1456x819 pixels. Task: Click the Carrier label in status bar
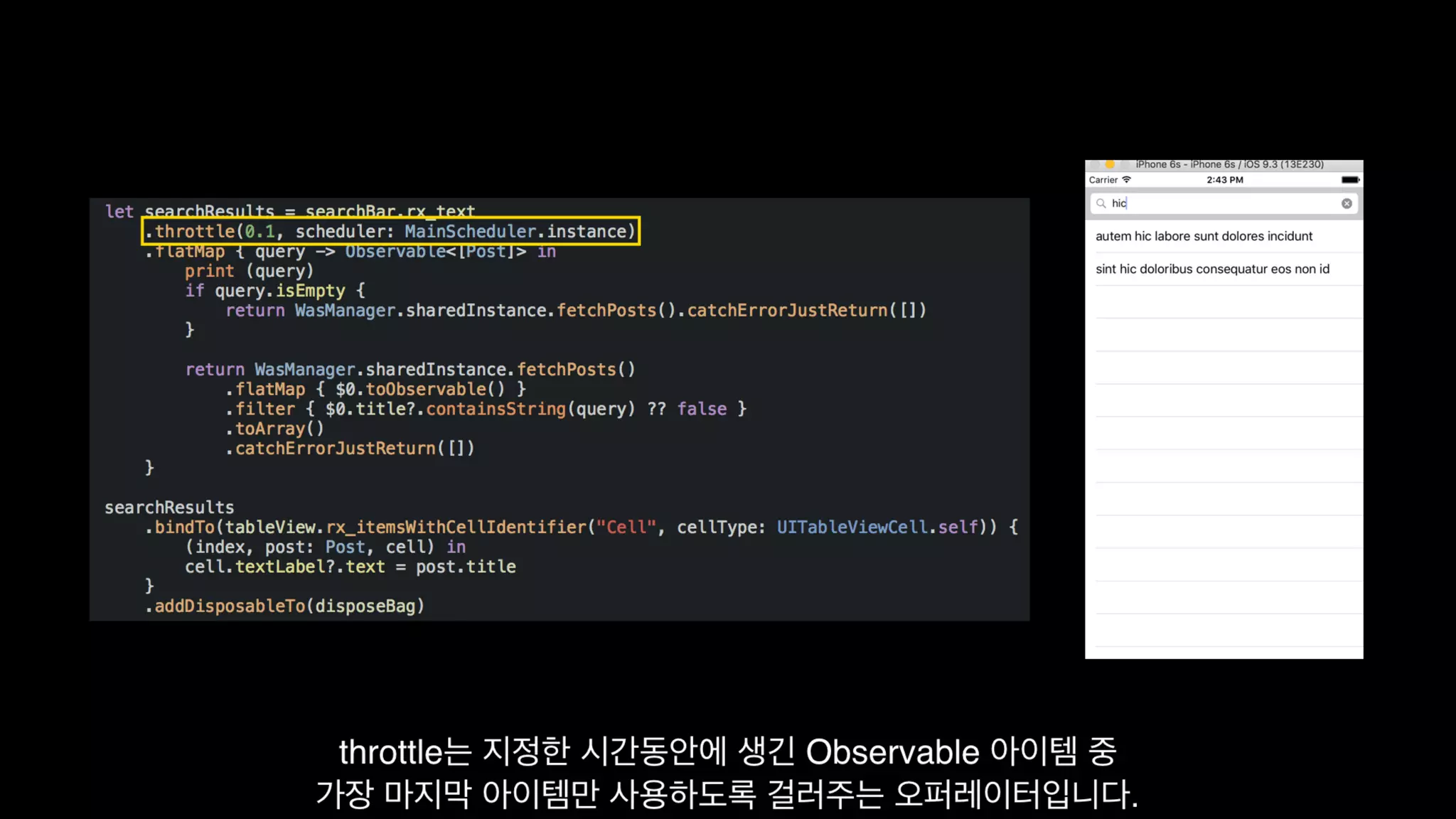point(1103,180)
